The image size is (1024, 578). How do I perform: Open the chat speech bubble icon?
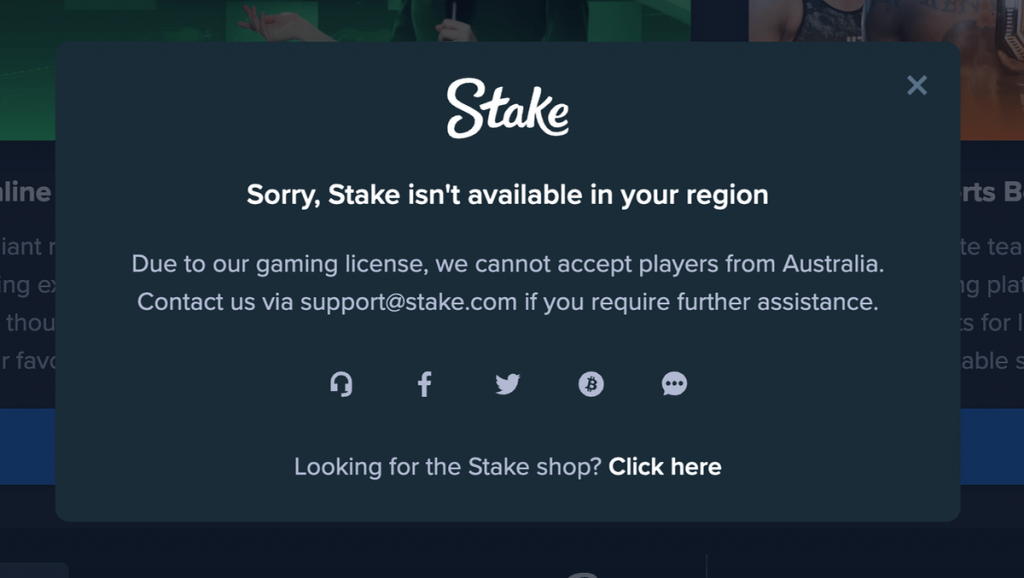pyautogui.click(x=674, y=384)
